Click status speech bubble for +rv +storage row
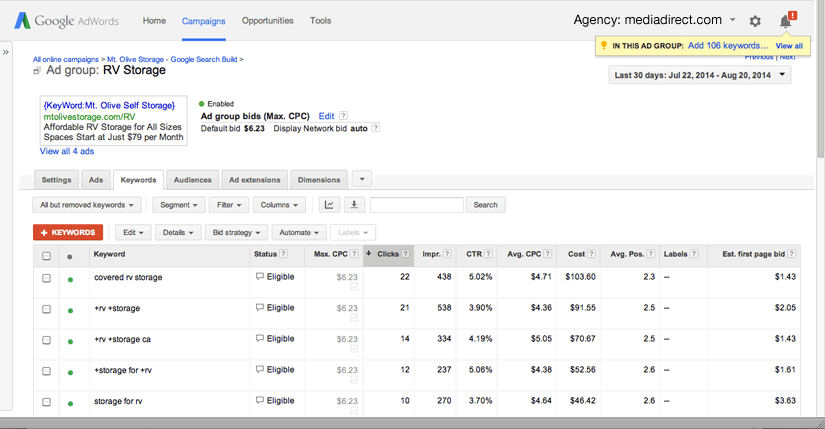 [x=259, y=307]
